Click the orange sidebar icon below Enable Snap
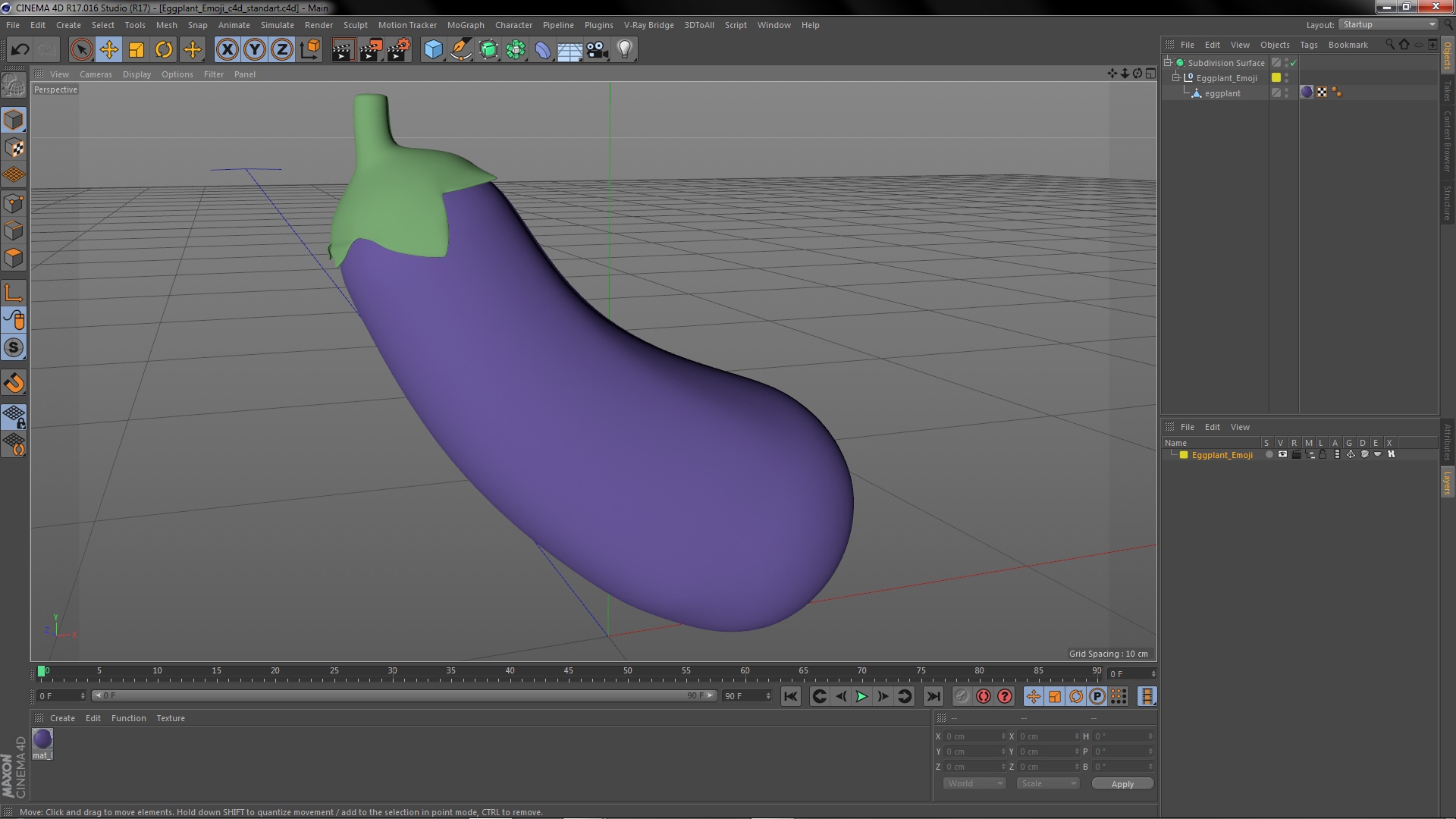Viewport: 1456px width, 819px height. coord(14,383)
